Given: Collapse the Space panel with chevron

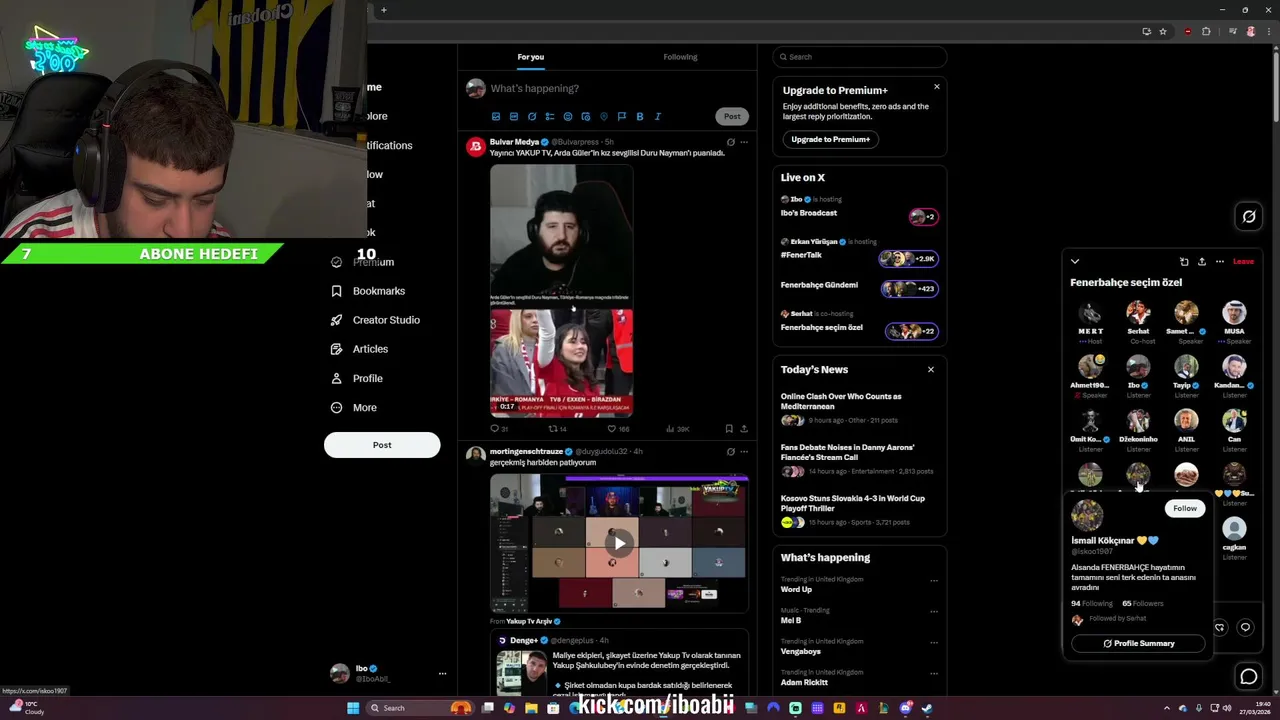Looking at the screenshot, I should click(x=1075, y=262).
